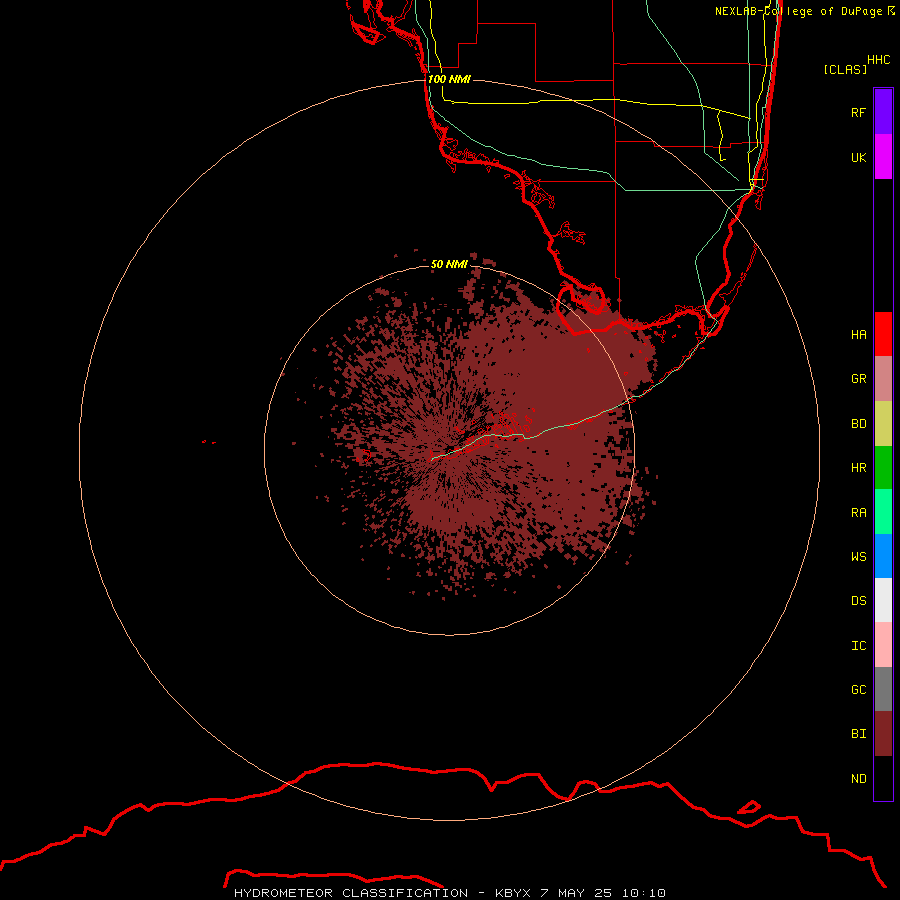
Task: Click the WS legend label
Action: (858, 556)
